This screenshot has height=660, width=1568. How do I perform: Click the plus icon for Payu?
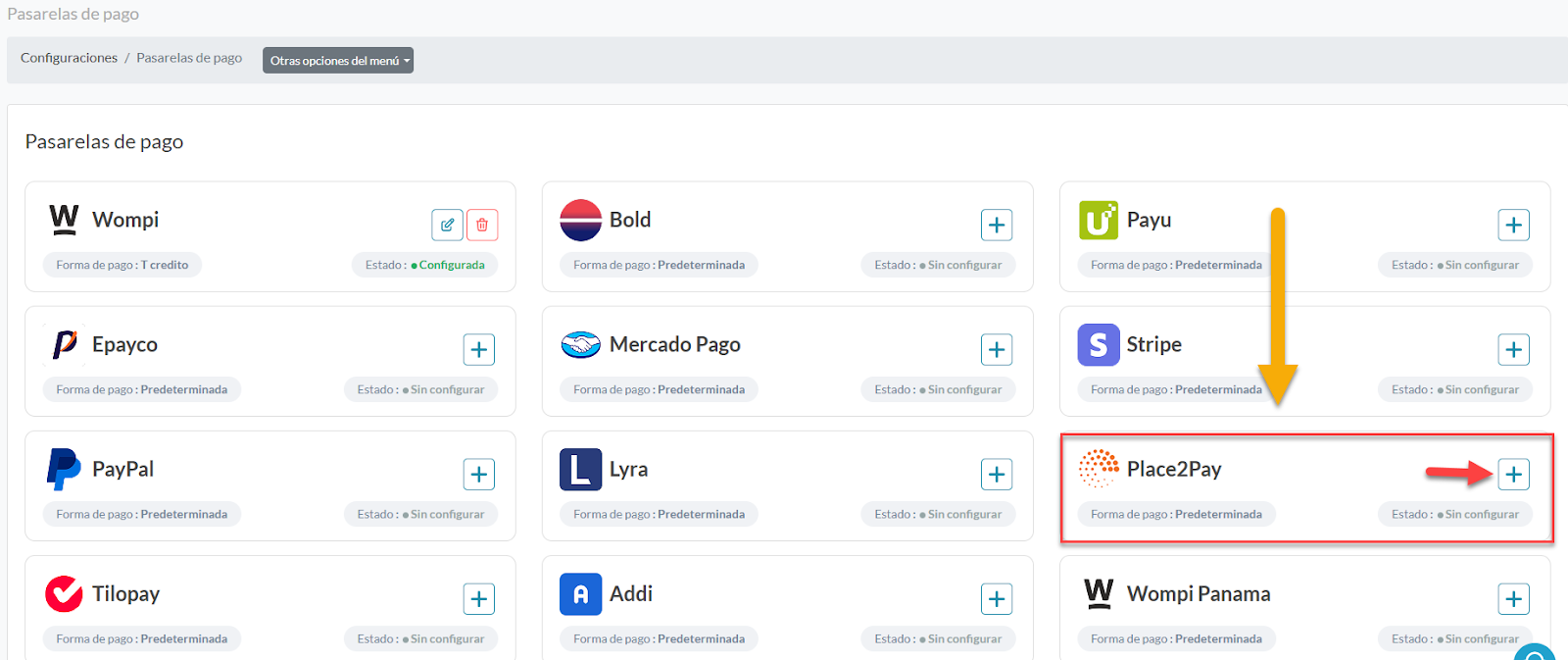click(x=1513, y=225)
